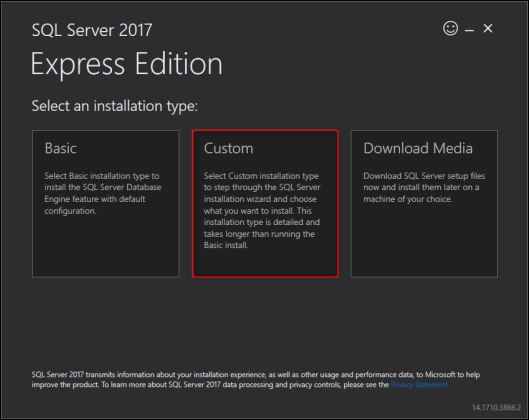Click the version number 14.1710.3866.2
This screenshot has width=529, height=420.
[496, 408]
